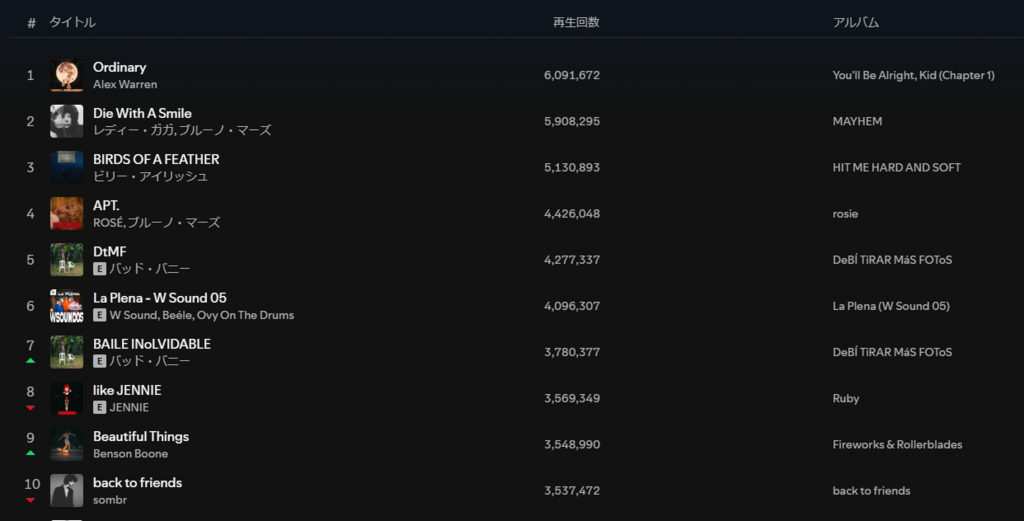Image resolution: width=1024 pixels, height=521 pixels.
Task: Click the Die With A Smile cover art
Action: [x=67, y=121]
